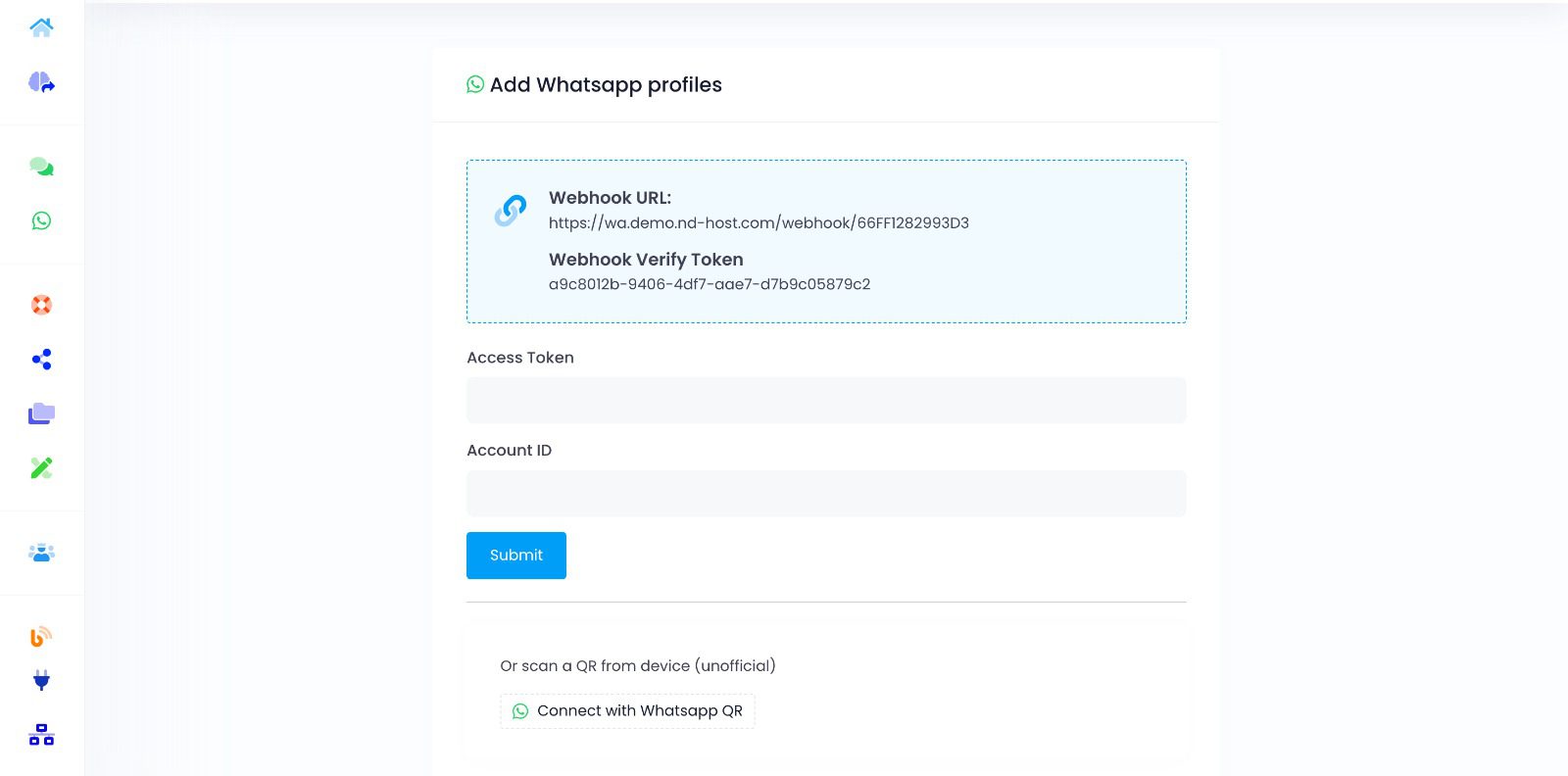Focus the Account ID text field
The width and height of the screenshot is (1568, 776).
click(x=826, y=494)
